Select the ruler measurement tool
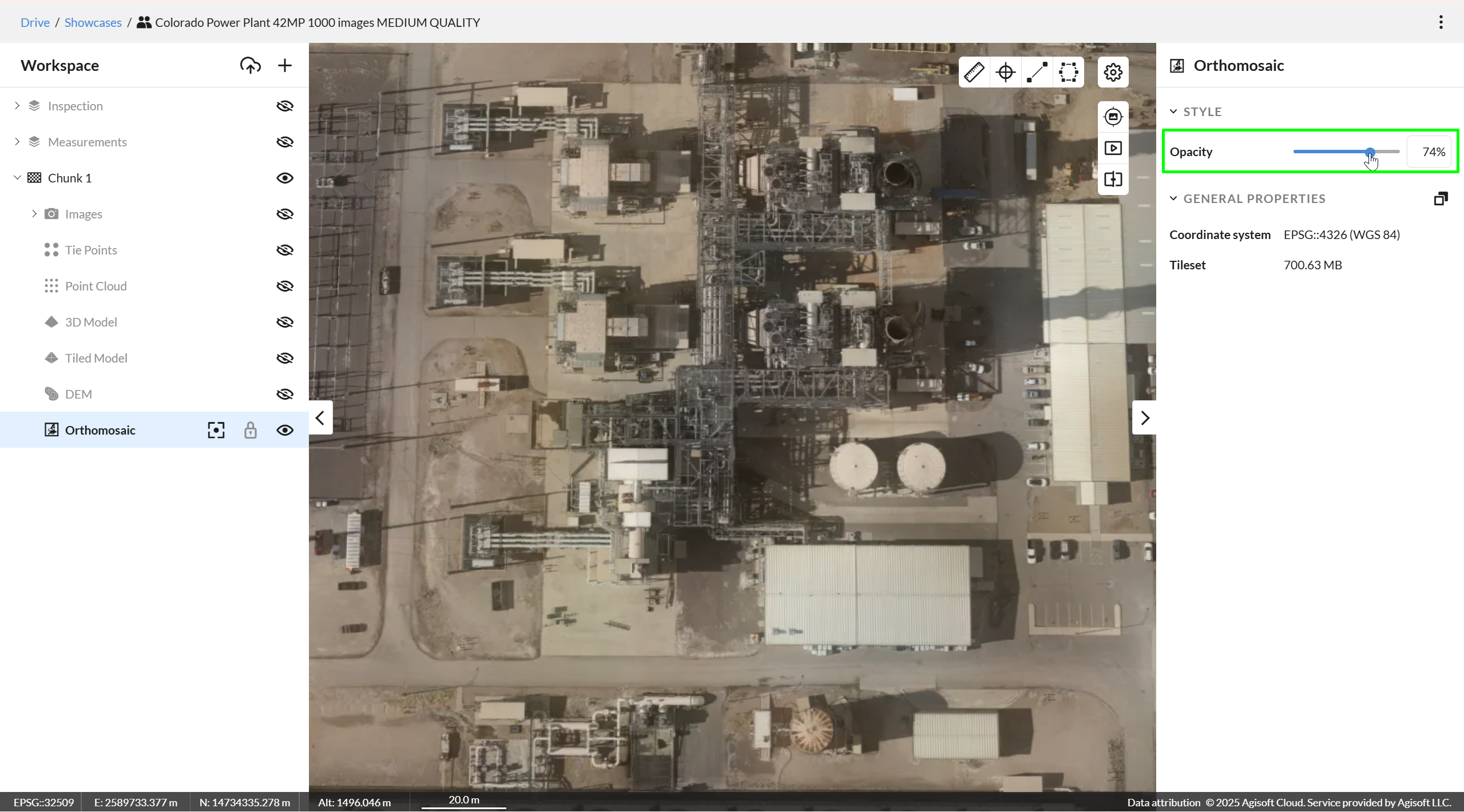The image size is (1464, 812). [x=974, y=72]
